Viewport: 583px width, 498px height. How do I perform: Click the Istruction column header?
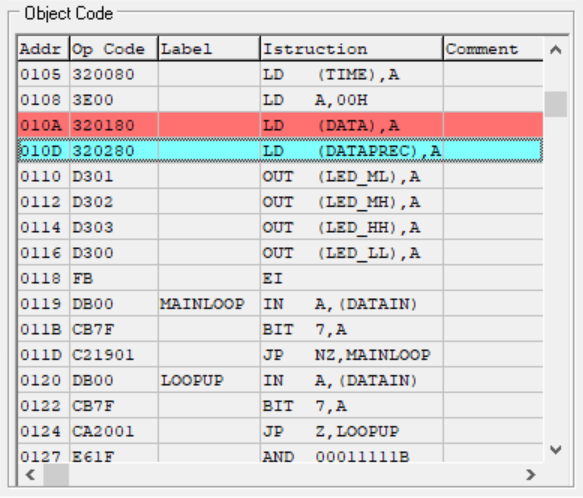(x=352, y=49)
